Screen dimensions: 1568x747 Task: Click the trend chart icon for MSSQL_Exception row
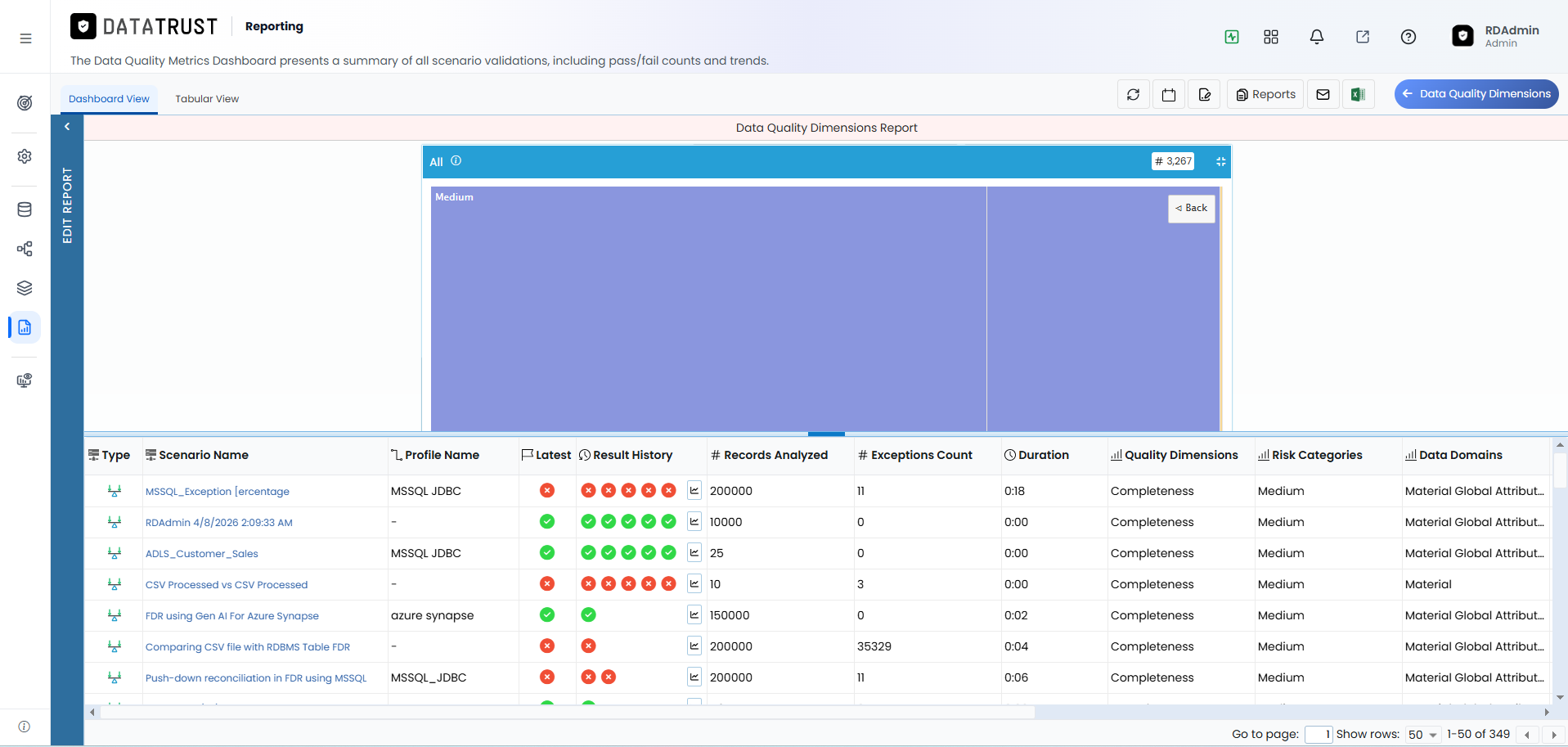click(694, 491)
